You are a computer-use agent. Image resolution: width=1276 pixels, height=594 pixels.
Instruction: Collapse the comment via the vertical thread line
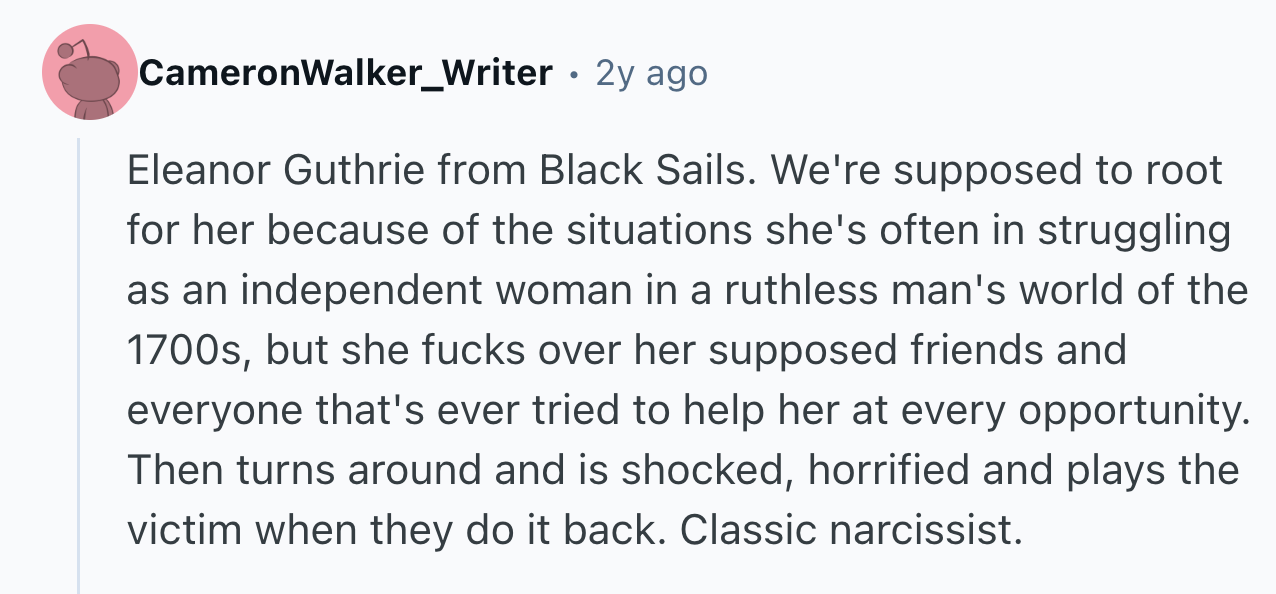[x=80, y=365]
